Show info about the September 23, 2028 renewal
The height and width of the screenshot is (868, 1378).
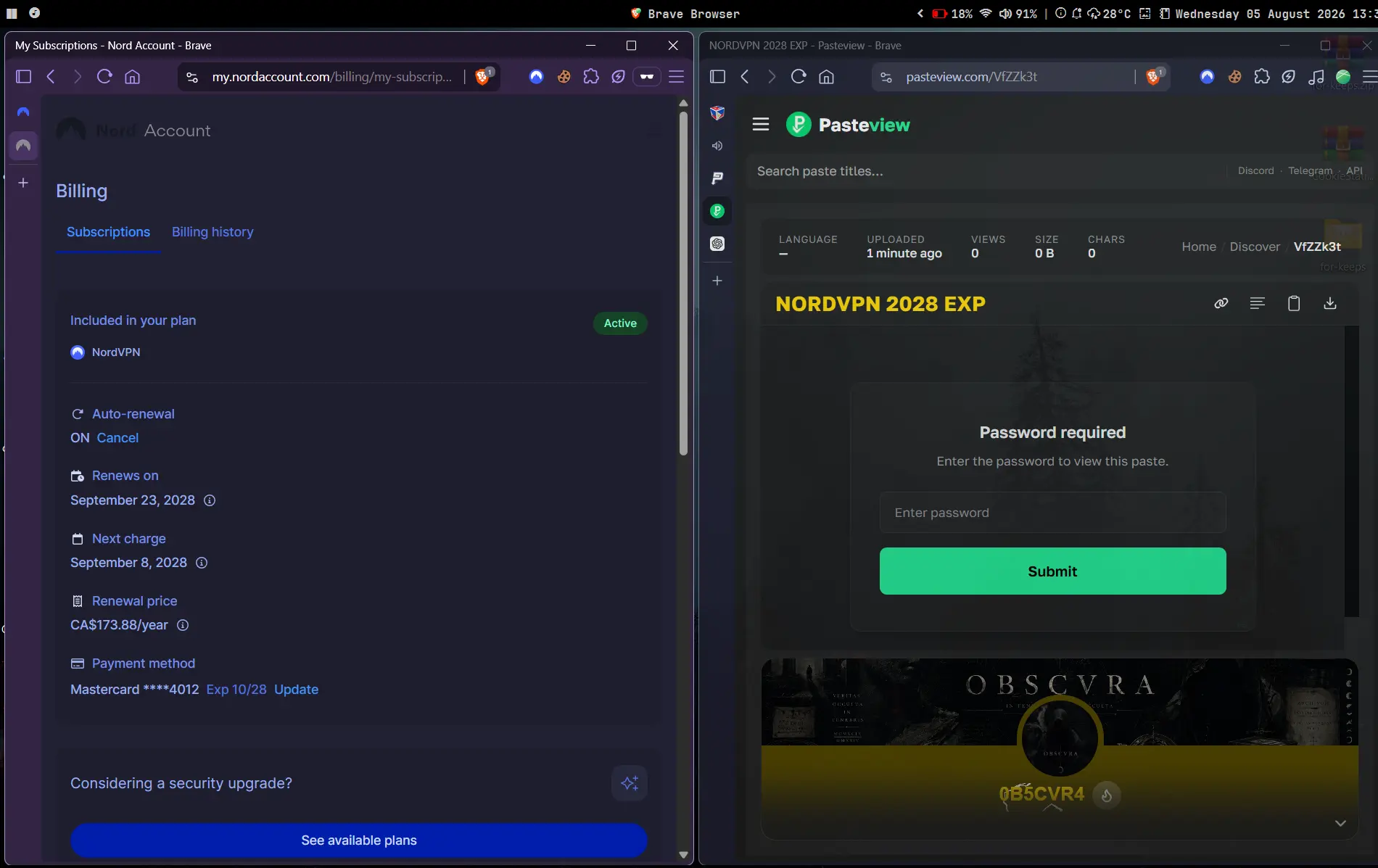click(210, 500)
